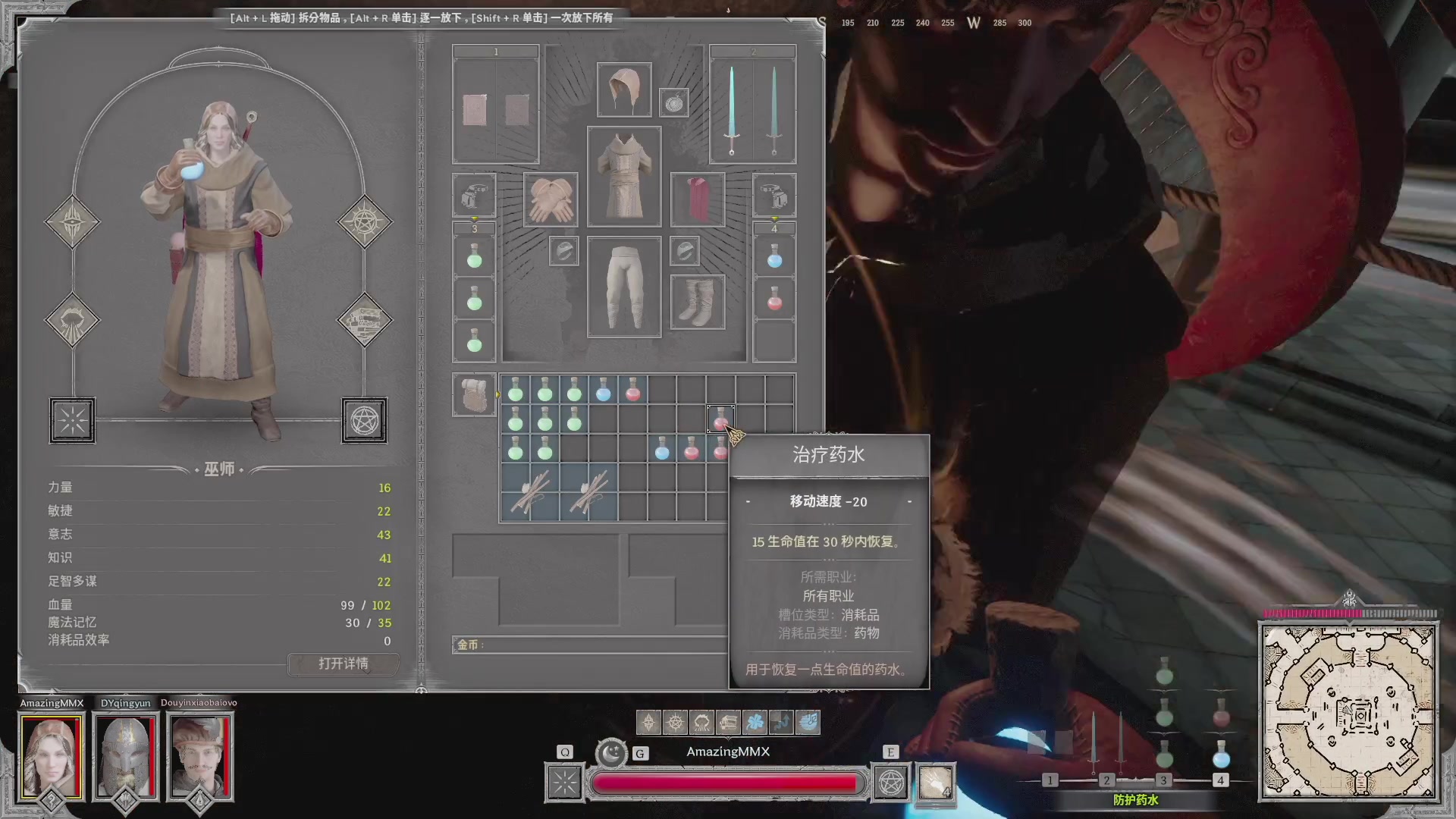This screenshot has height=819, width=1456.
Task: Click the quick slot number 1 key
Action: (x=1050, y=780)
